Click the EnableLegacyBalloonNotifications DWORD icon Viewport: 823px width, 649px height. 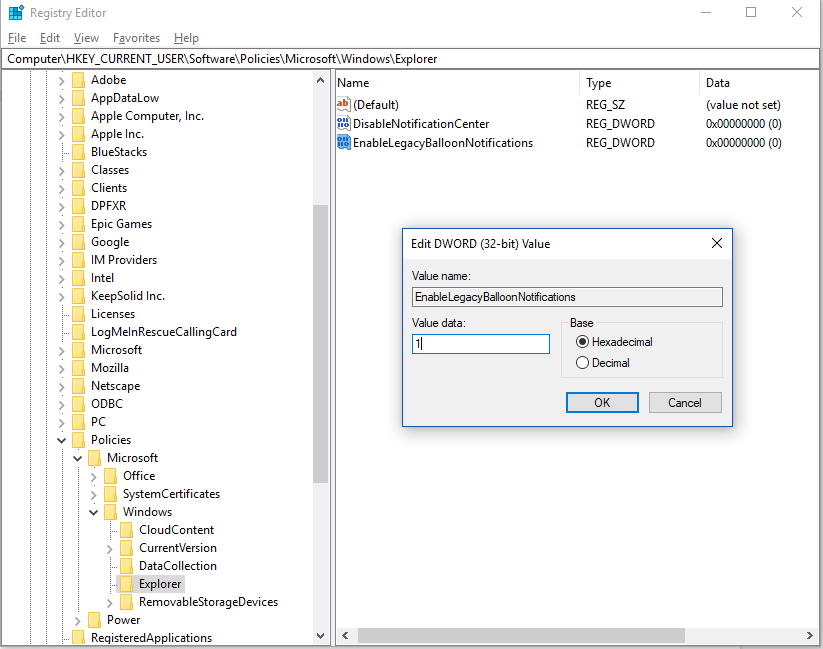pyautogui.click(x=343, y=142)
